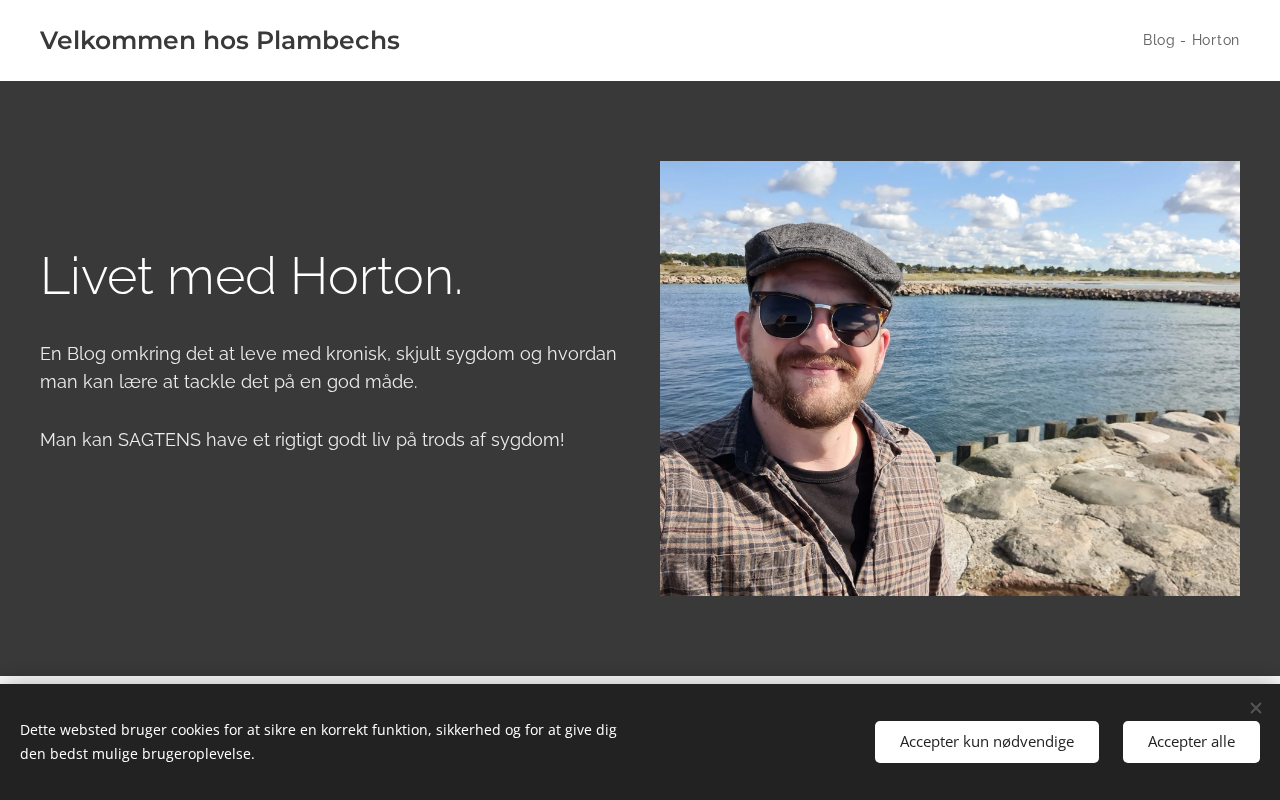Click the cookie notice text "Dette websted bruger cookies"
Viewport: 1280px width, 800px height.
click(318, 742)
